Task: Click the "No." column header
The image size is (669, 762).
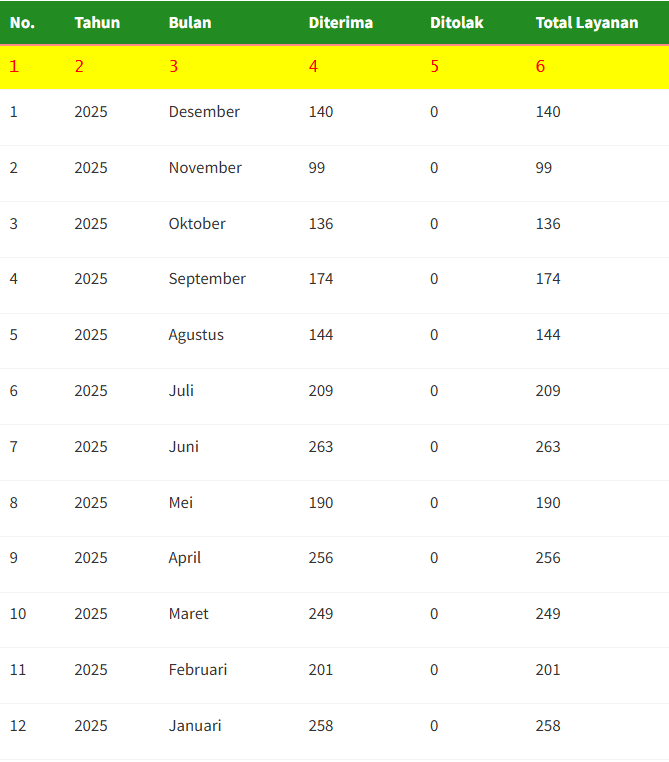Action: click(x=22, y=22)
